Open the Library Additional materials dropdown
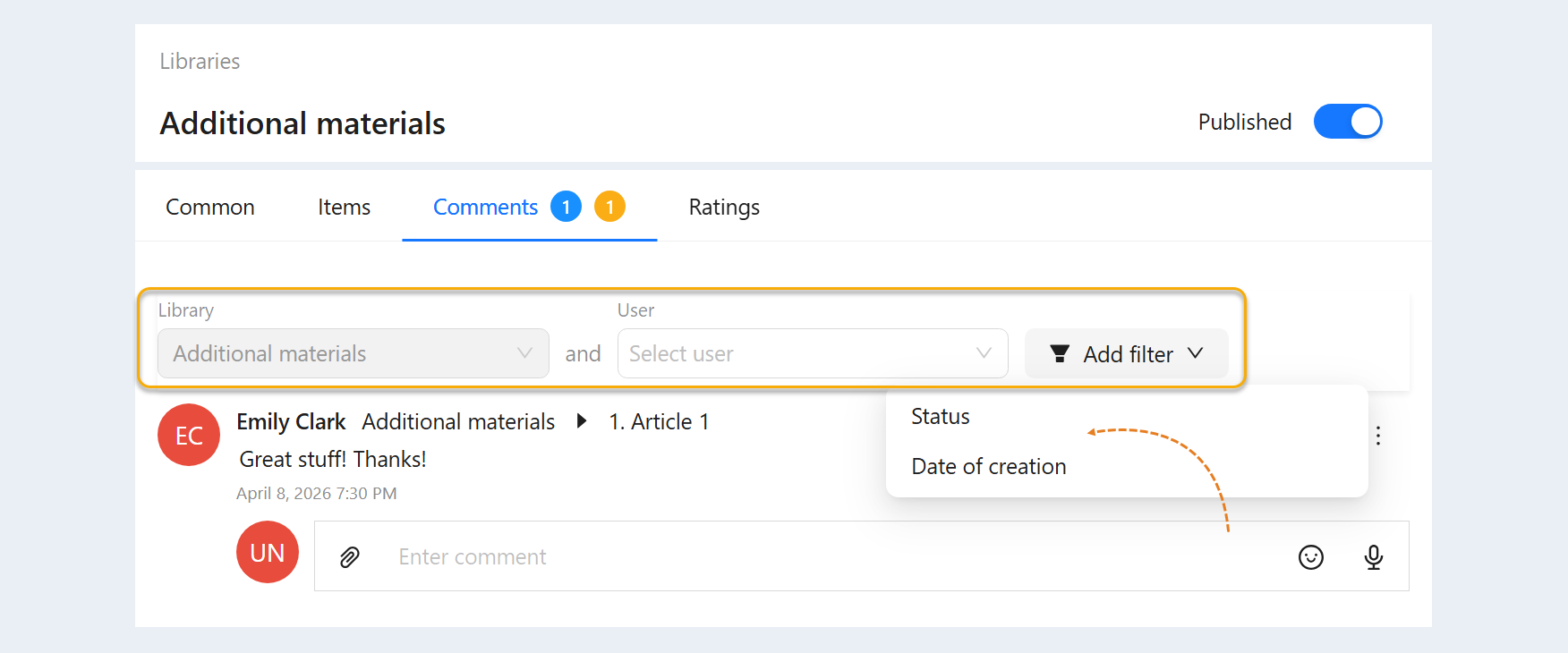1568x653 pixels. pos(354,353)
